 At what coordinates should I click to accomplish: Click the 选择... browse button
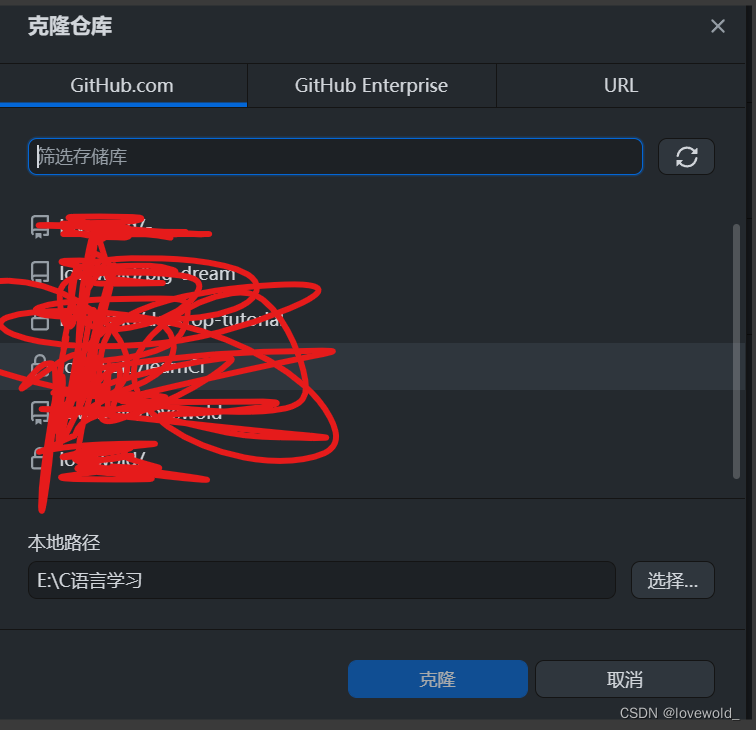(x=673, y=580)
